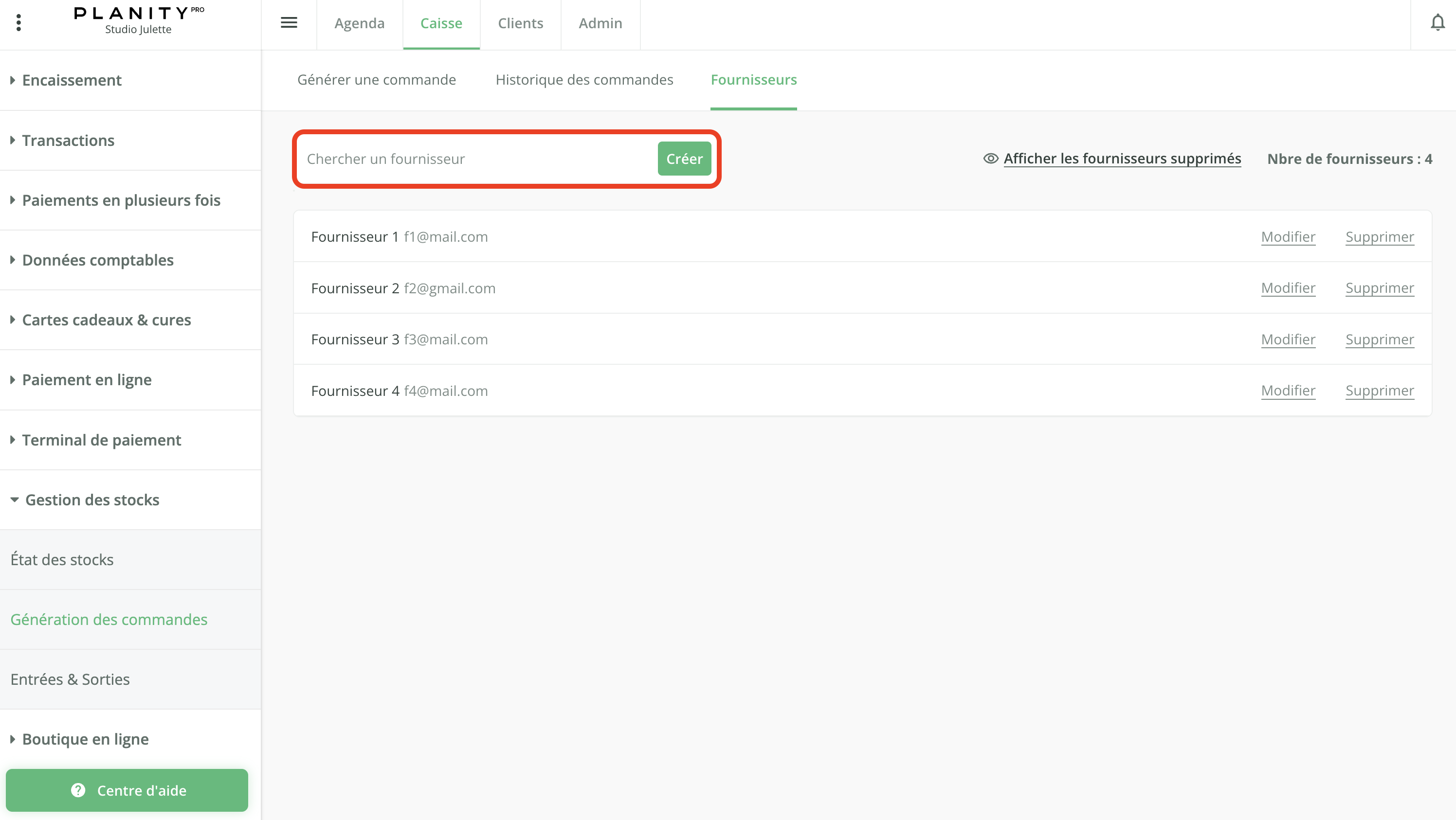Click Supprimer for Fournisseur 4
The image size is (1456, 820).
click(1379, 391)
